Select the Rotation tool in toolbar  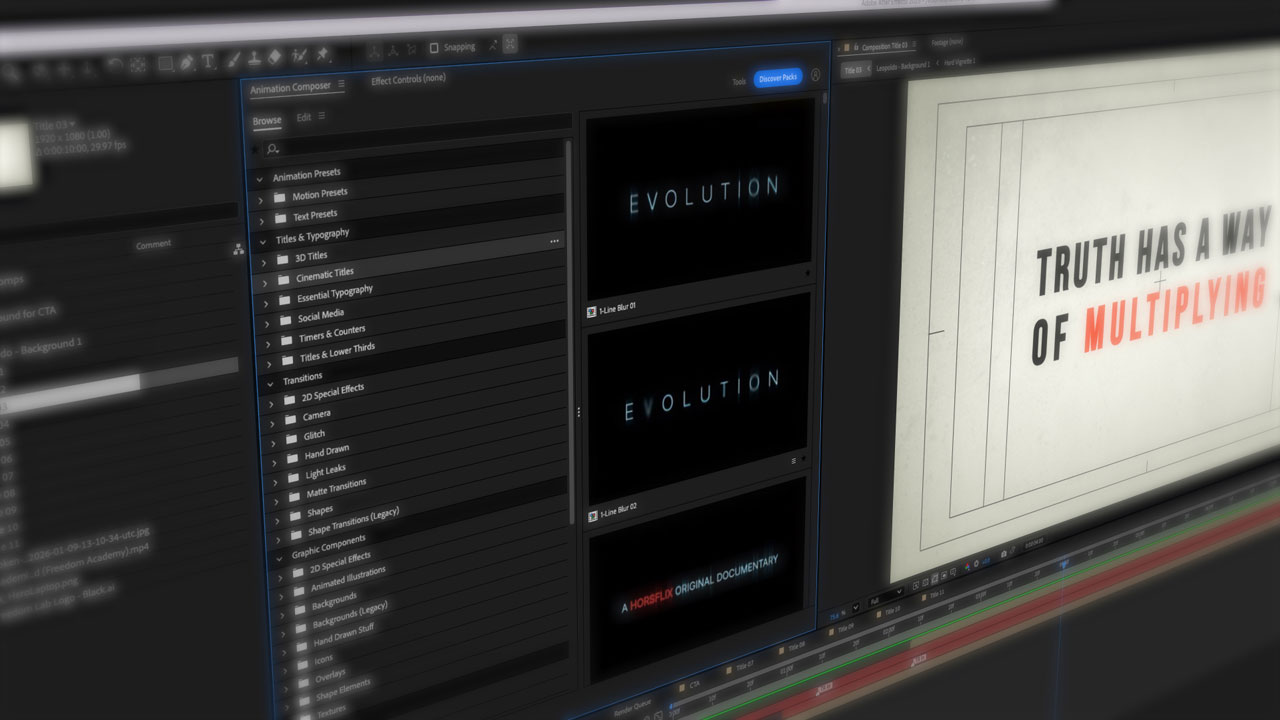coord(115,65)
